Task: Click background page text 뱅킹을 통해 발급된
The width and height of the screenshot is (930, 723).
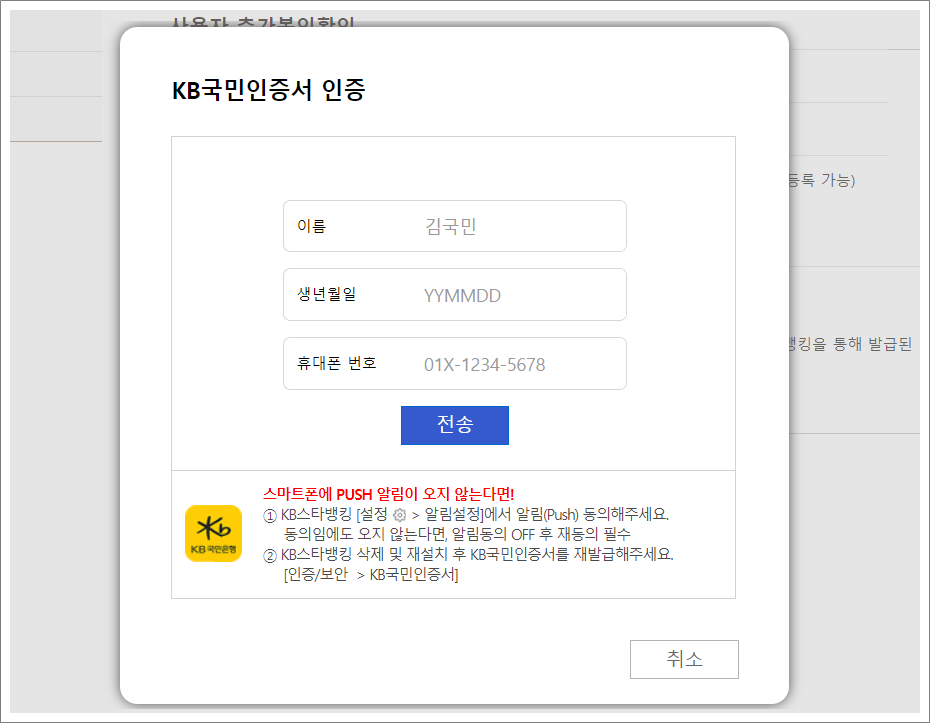Action: 851,344
